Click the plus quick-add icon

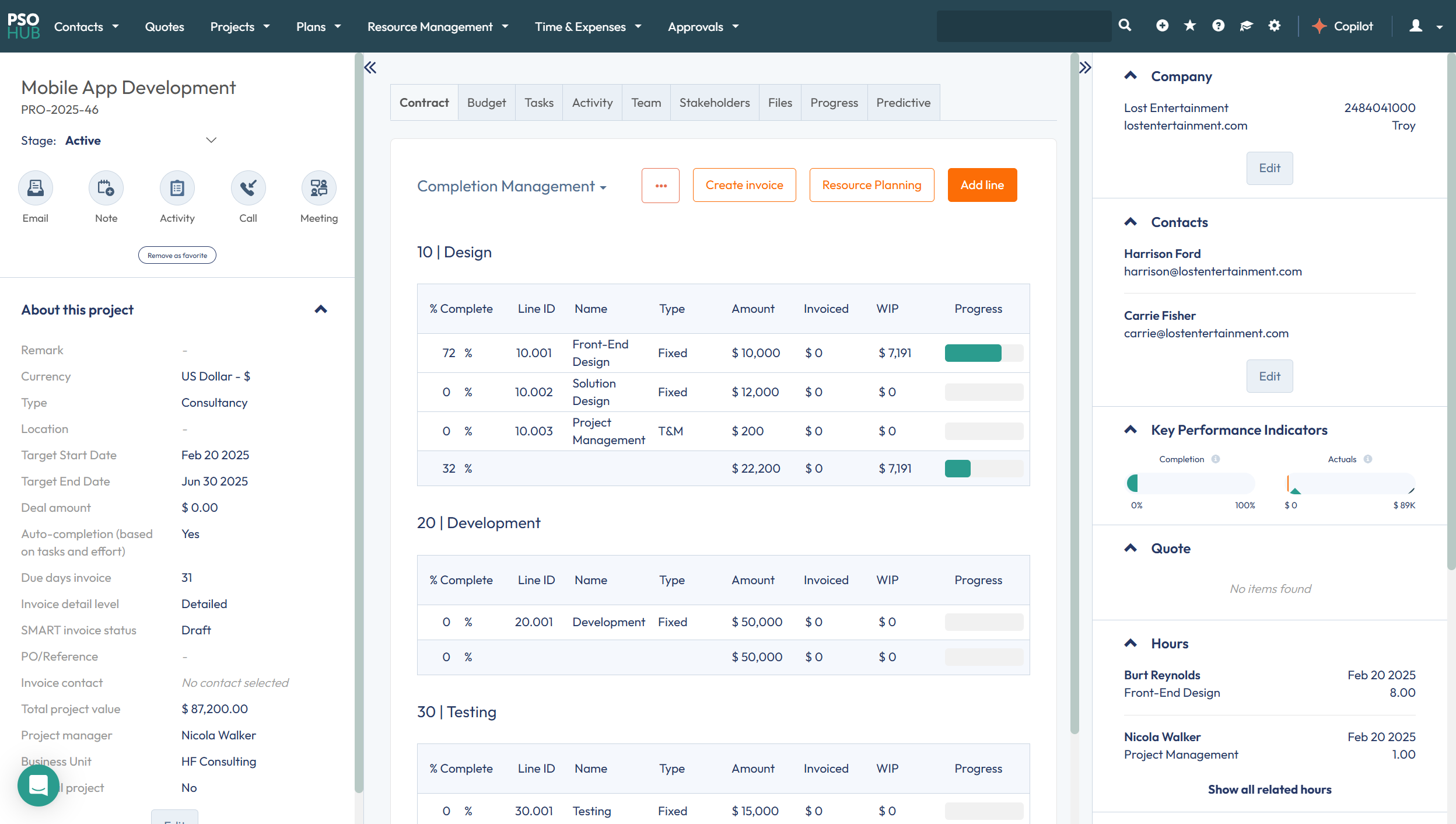pyautogui.click(x=1162, y=26)
